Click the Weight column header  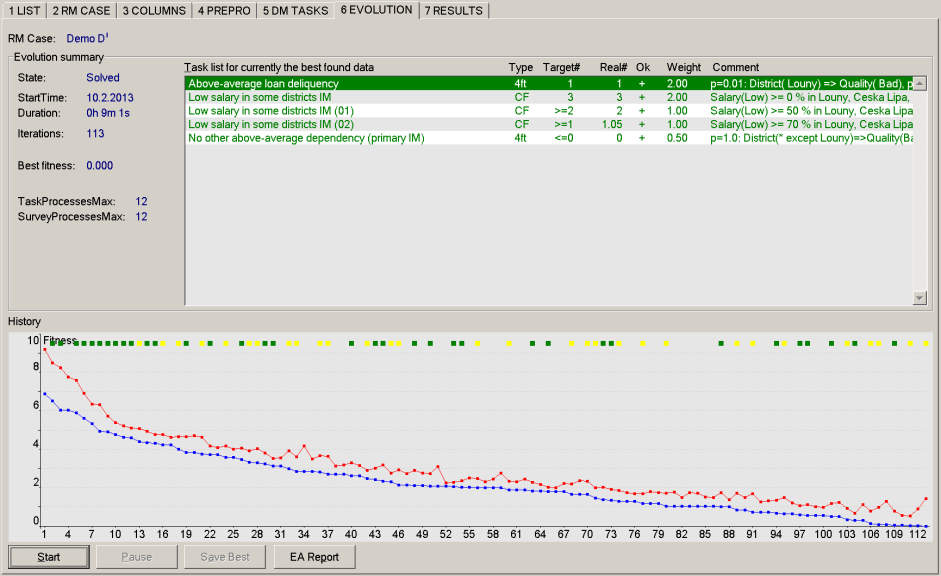click(684, 67)
